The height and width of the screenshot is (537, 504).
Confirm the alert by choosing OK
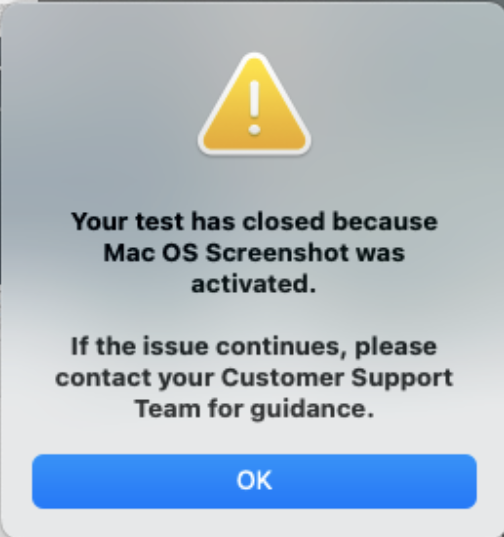pyautogui.click(x=254, y=481)
